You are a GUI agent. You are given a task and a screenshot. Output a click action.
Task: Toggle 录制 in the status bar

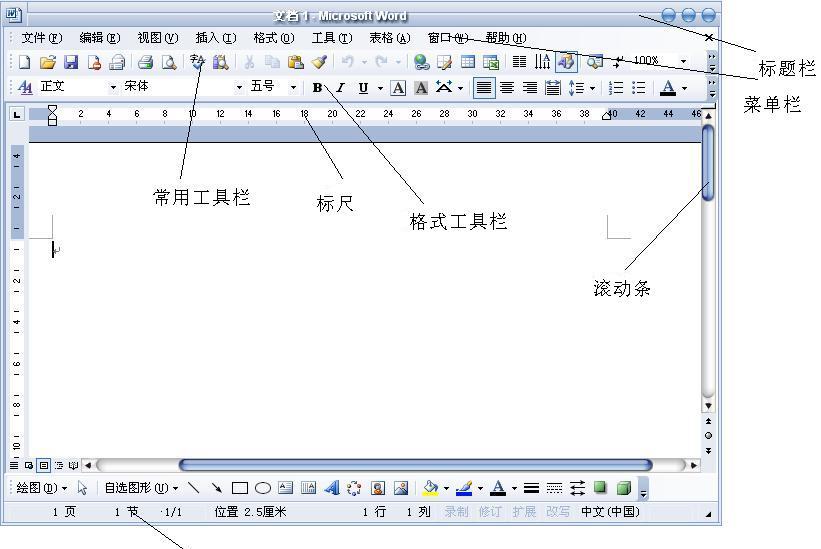pos(456,512)
